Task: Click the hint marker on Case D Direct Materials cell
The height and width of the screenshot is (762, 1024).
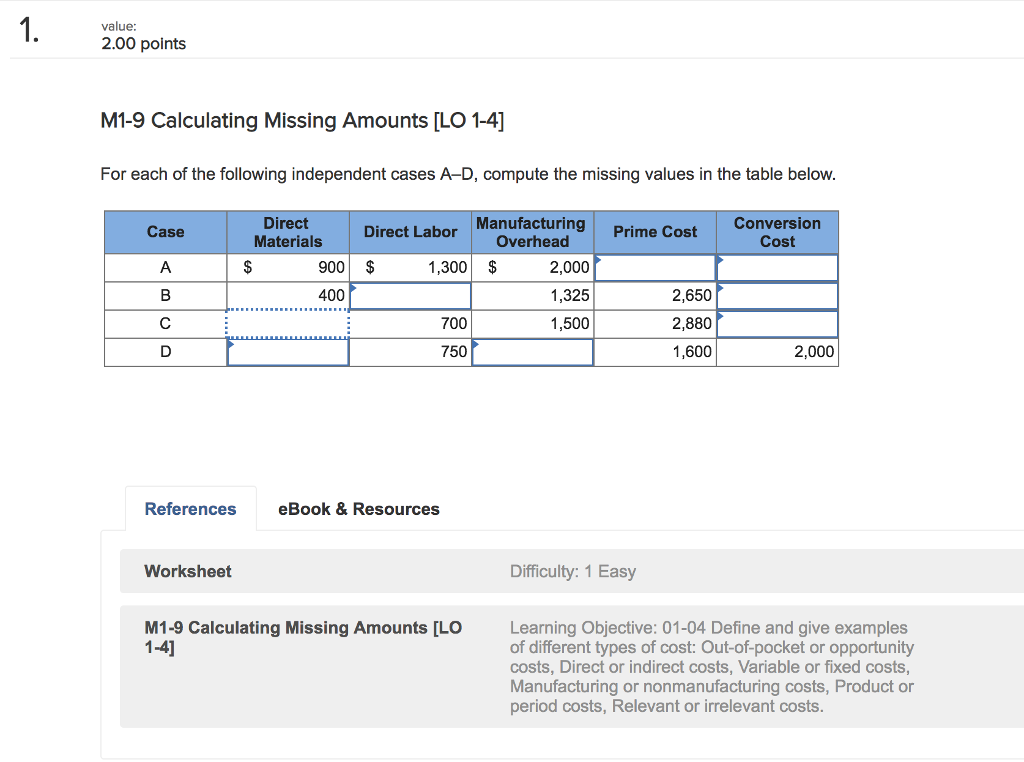Action: click(231, 344)
